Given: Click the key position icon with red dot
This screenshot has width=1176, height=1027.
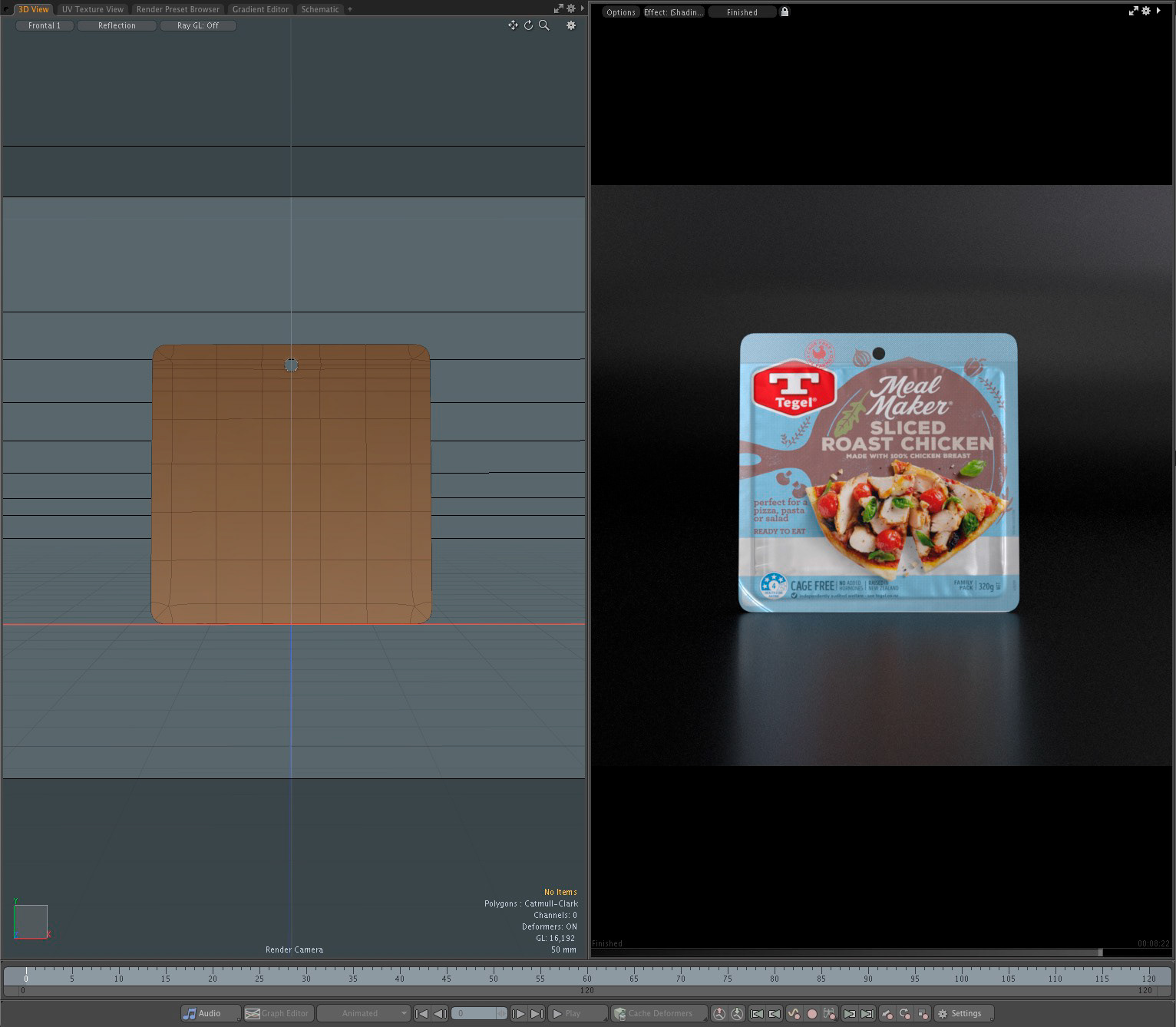Looking at the screenshot, I should 887,1013.
